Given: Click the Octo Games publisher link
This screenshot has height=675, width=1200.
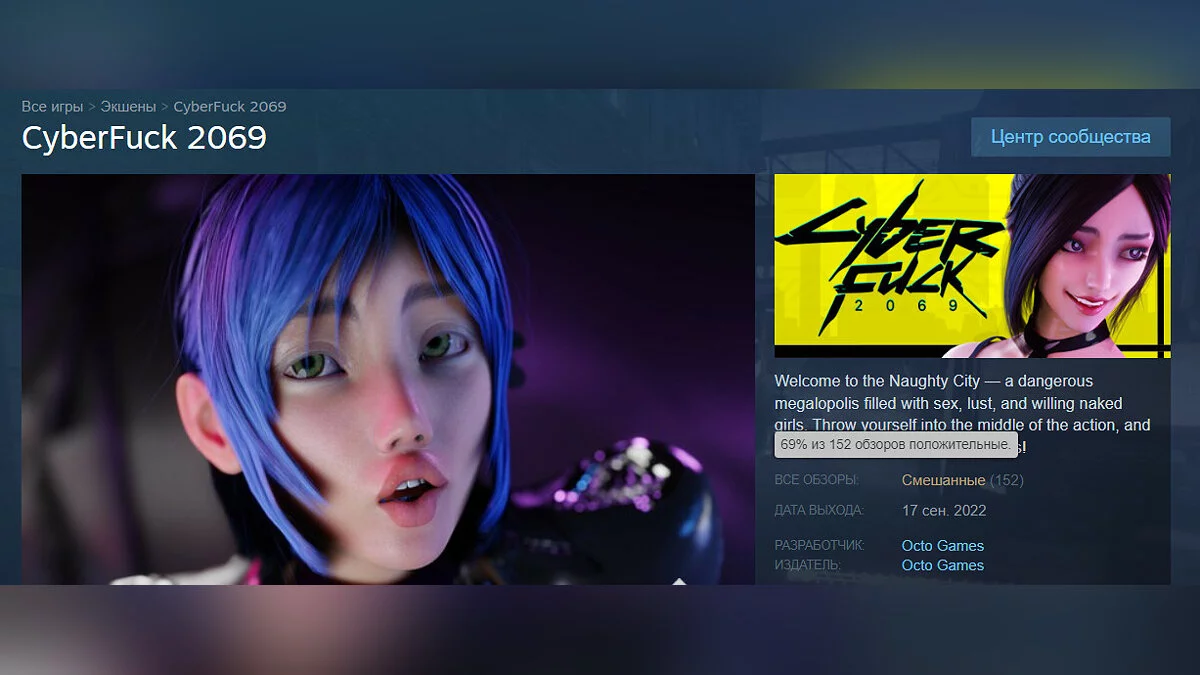Looking at the screenshot, I should 942,565.
